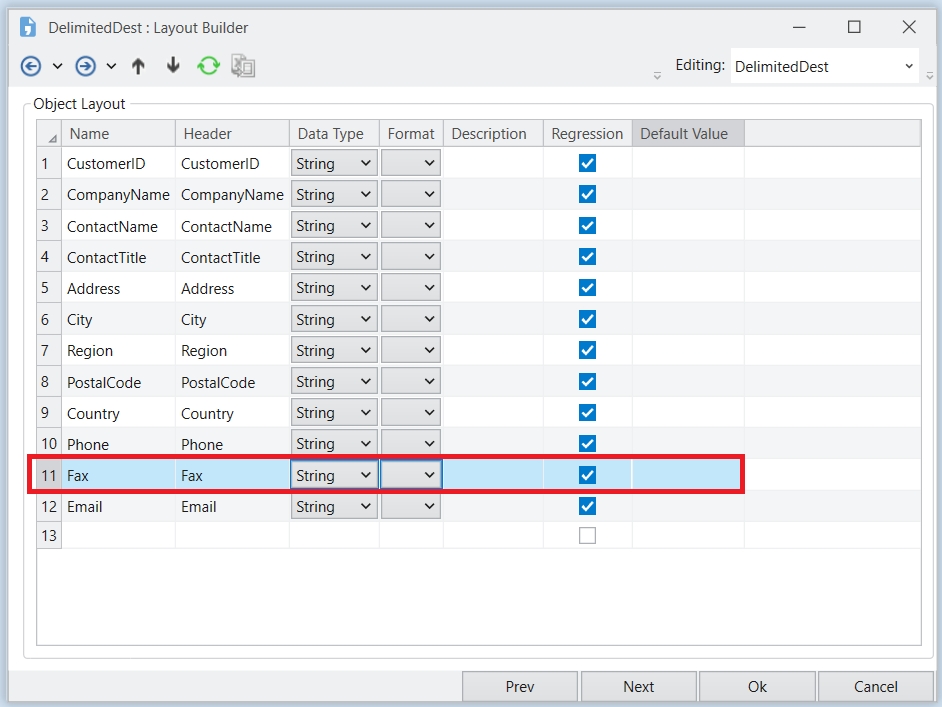Expand Data Type dropdown for City
This screenshot has width=942, height=707.
tap(364, 320)
